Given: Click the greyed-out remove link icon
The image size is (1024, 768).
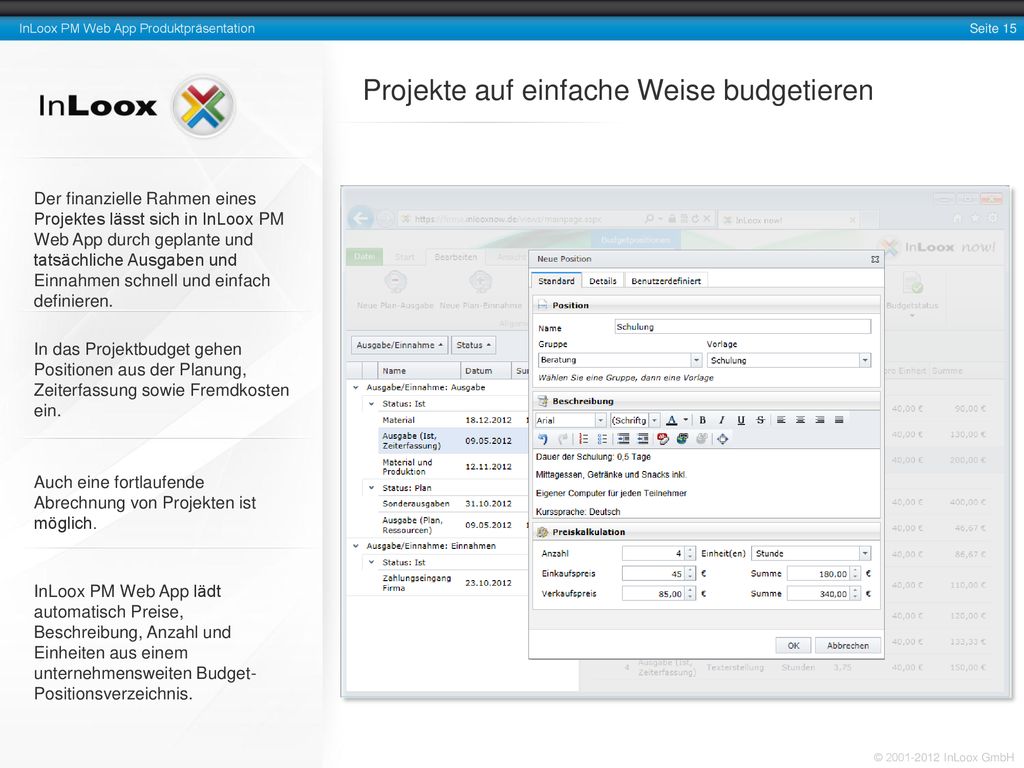Looking at the screenshot, I should (x=702, y=439).
